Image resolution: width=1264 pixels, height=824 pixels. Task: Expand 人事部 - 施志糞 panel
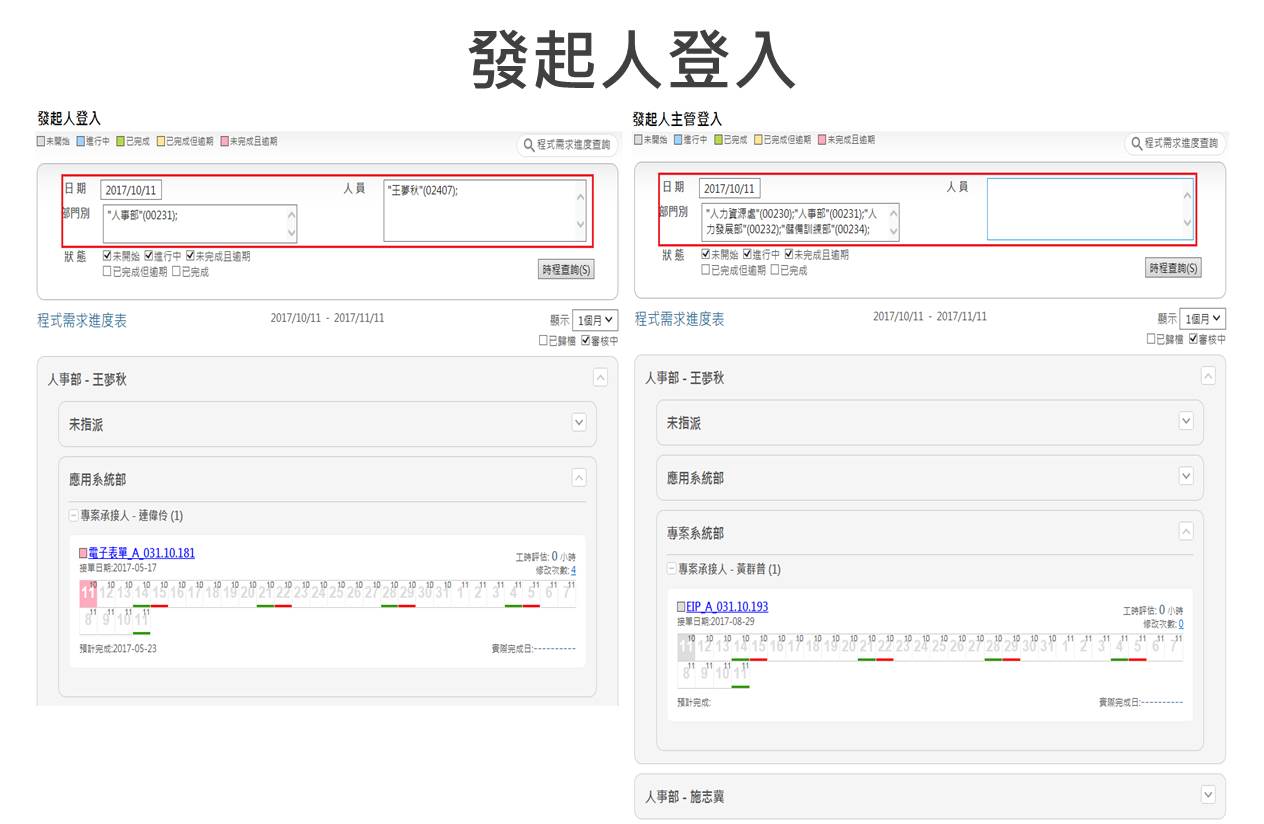(x=1208, y=794)
